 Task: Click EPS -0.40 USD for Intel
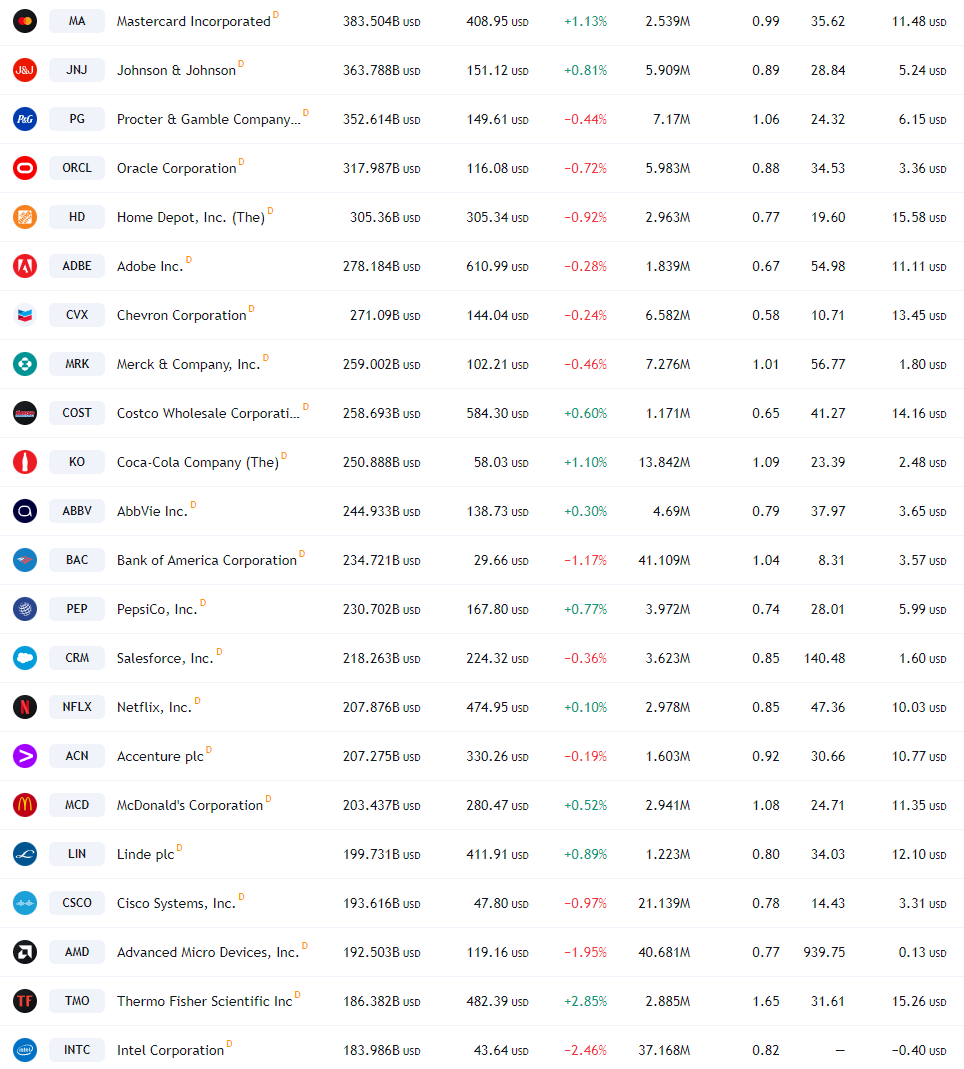point(919,1051)
